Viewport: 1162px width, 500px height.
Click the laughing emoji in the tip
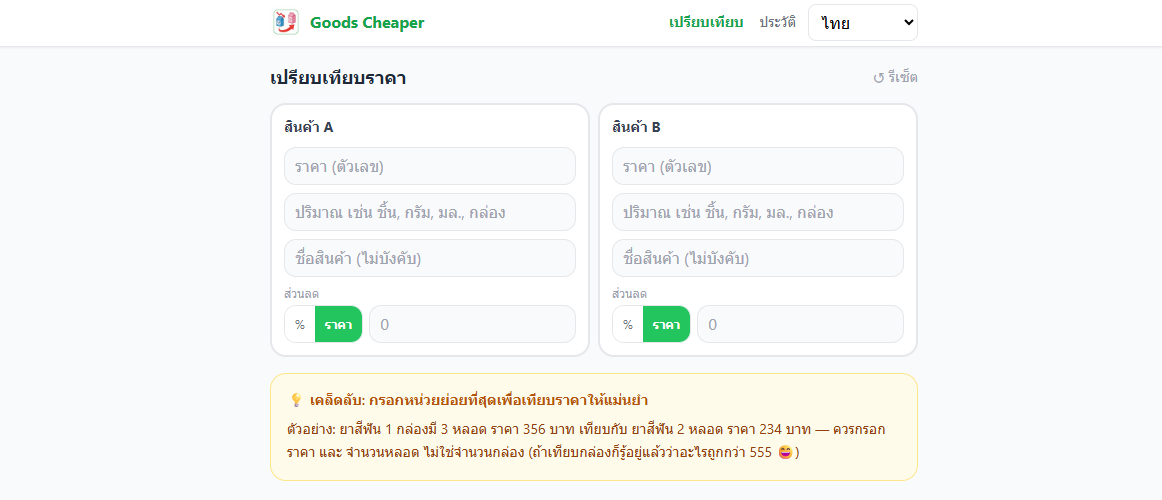coord(786,453)
